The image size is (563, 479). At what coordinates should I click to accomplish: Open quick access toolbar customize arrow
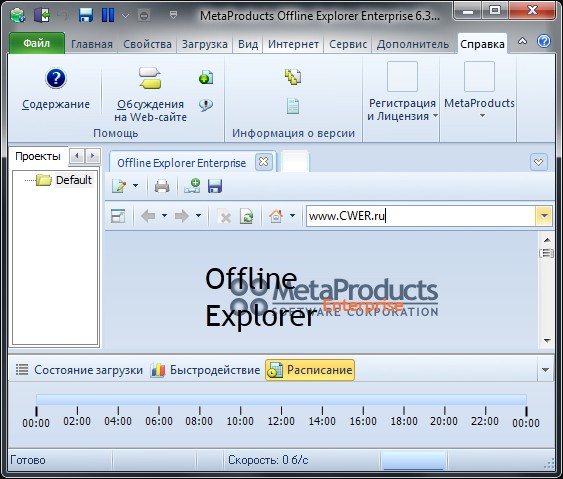173,15
